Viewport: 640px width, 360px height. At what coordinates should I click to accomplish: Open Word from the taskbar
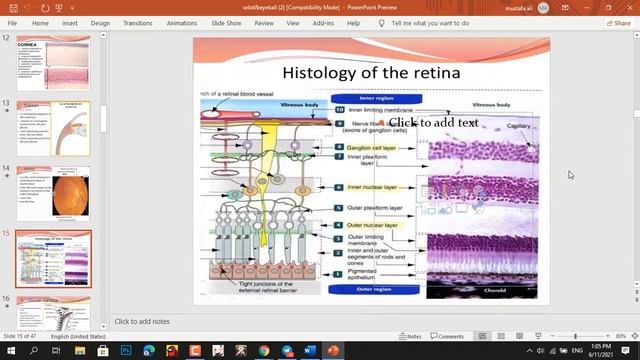[x=310, y=351]
